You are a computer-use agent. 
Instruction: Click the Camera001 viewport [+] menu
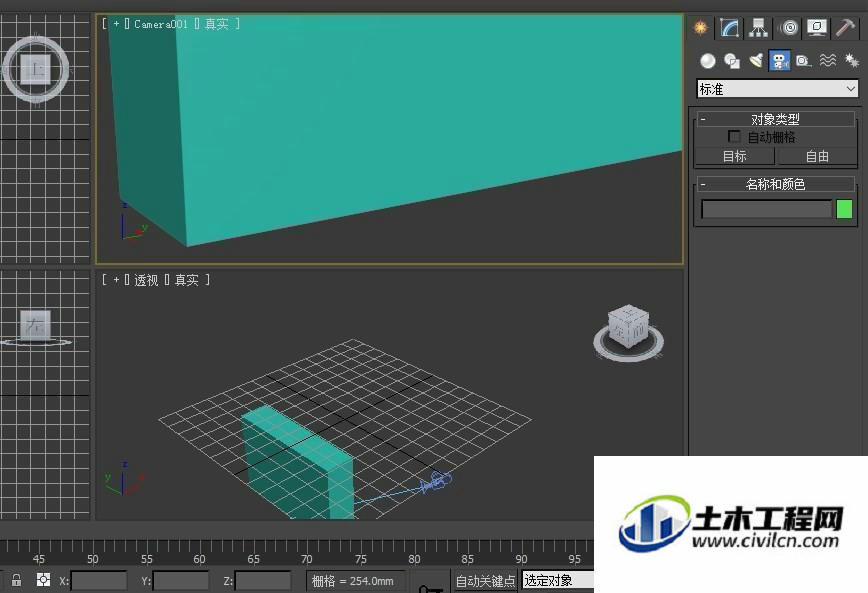click(116, 24)
